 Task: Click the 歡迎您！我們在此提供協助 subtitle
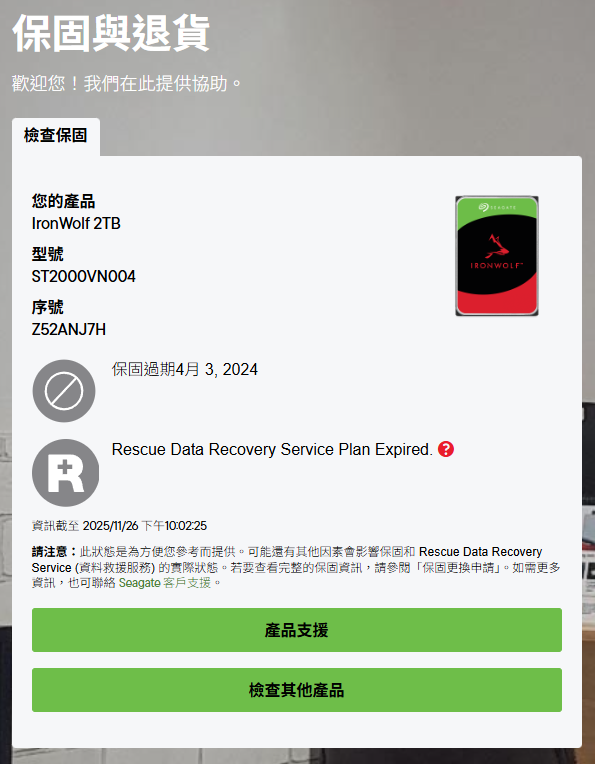pos(127,83)
